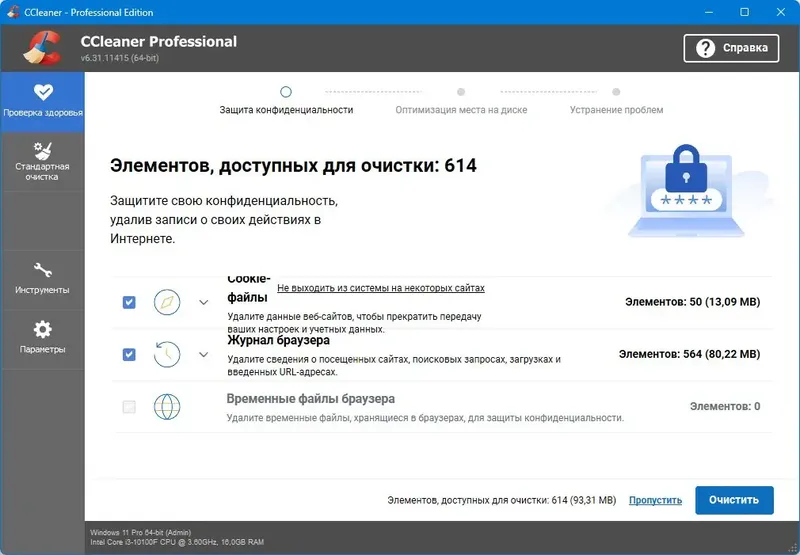Select the Защита конфиденциальности step
Image resolution: width=800 pixels, height=555 pixels.
click(x=286, y=110)
